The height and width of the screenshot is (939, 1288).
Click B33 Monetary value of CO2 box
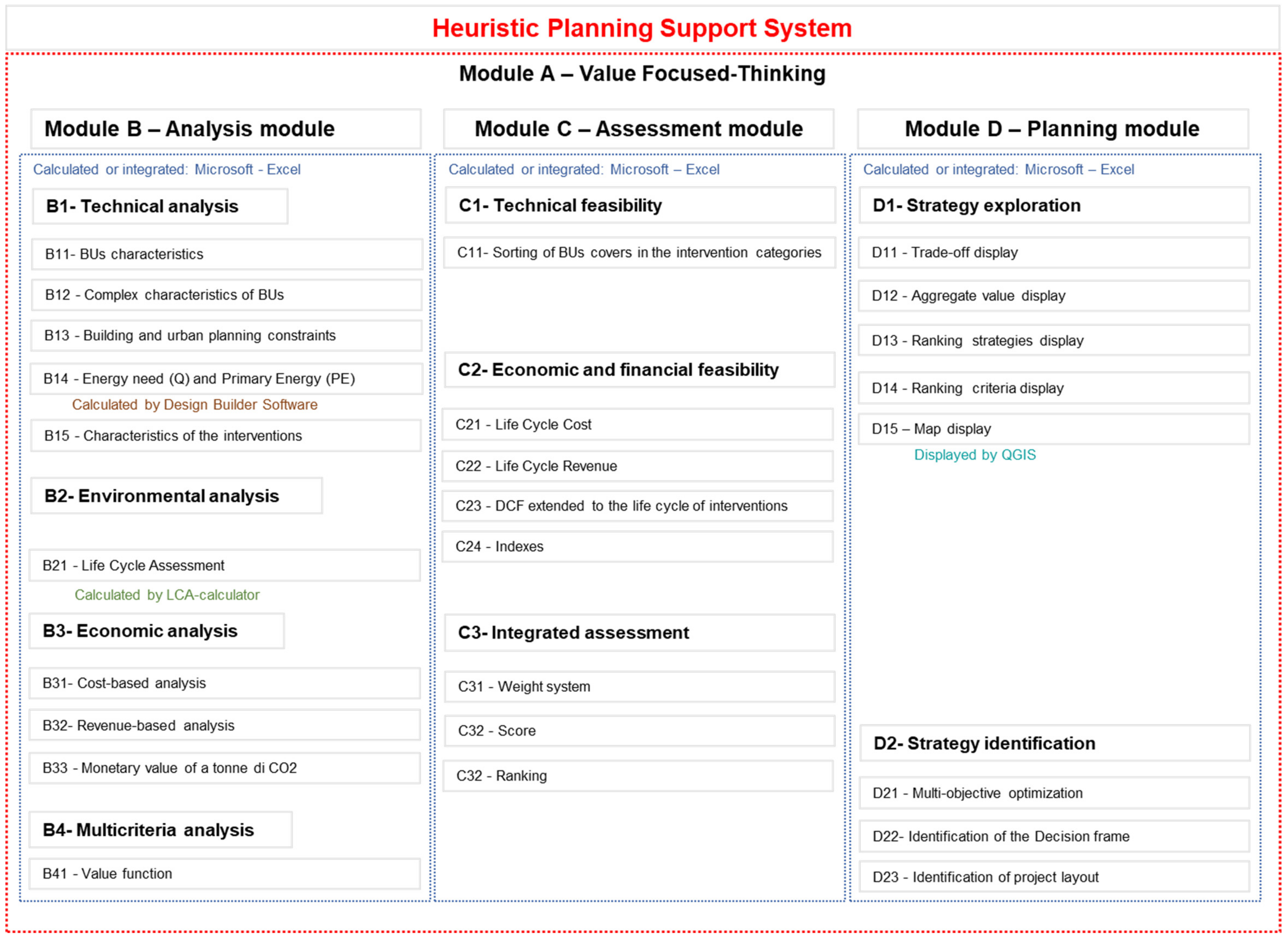pos(224,768)
